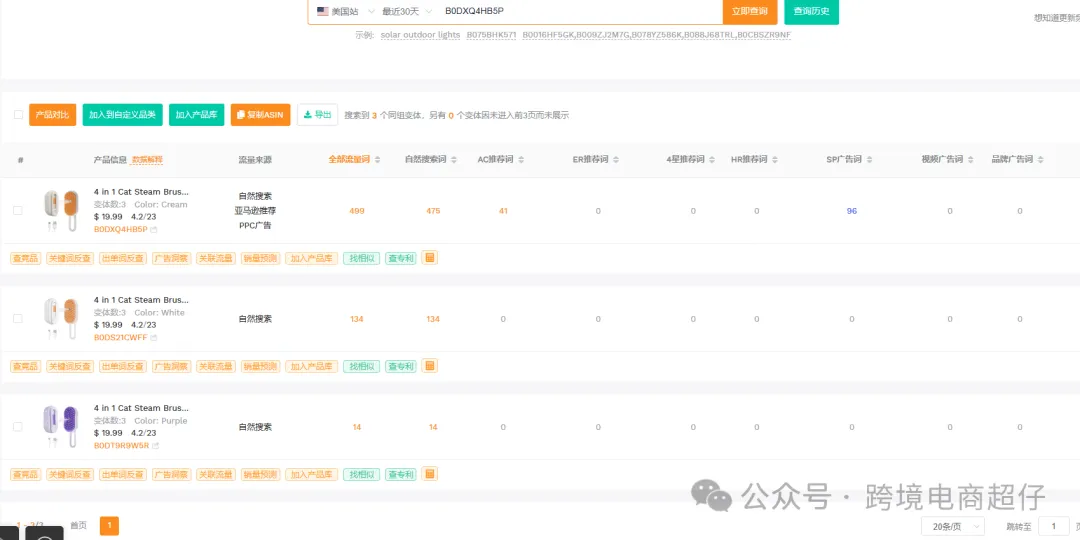1080x540 pixels.
Task: Sort by HR推荐词 column arrows
Action: 775,160
